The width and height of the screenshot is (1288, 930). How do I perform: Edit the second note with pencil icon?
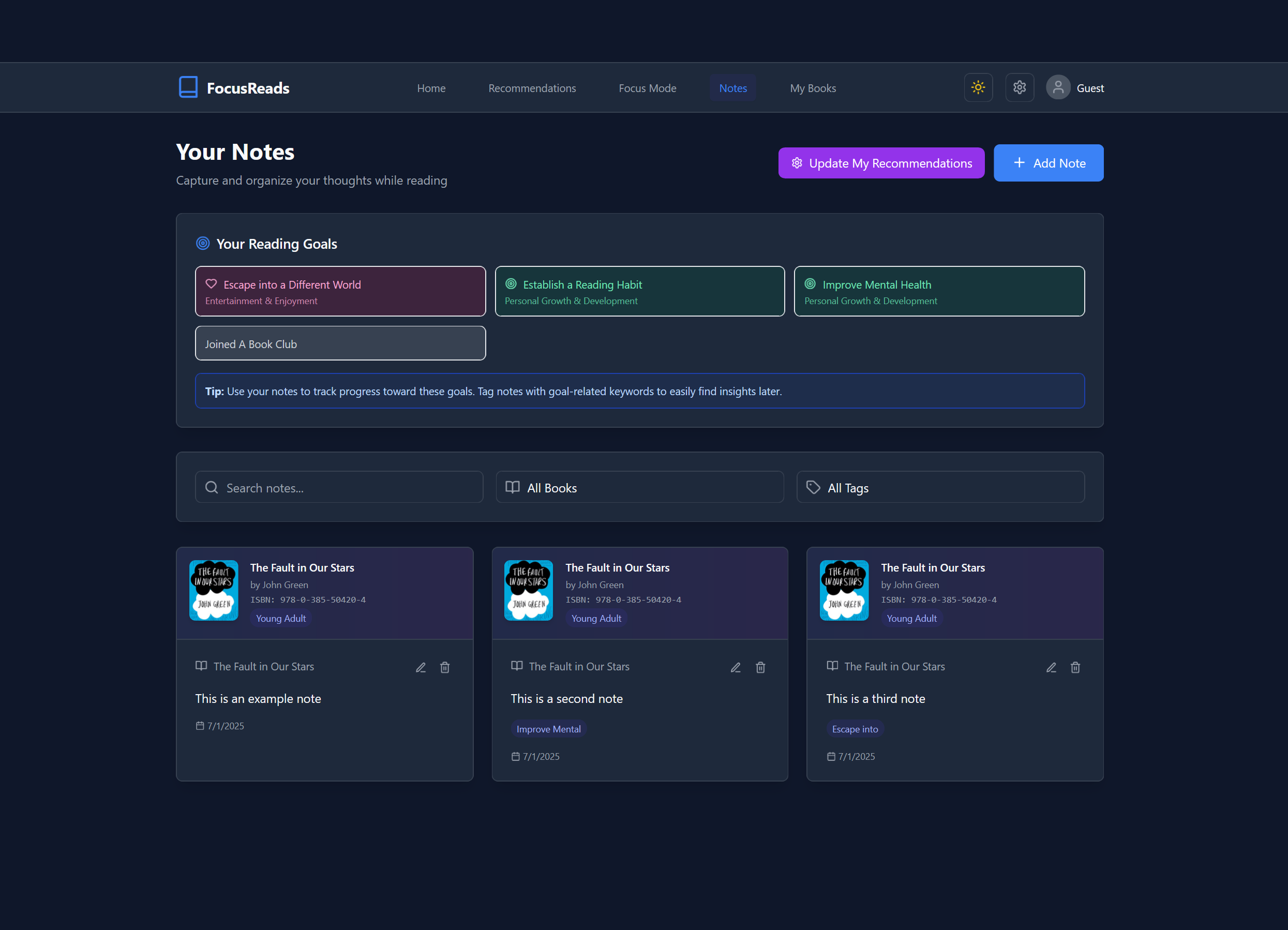(736, 667)
